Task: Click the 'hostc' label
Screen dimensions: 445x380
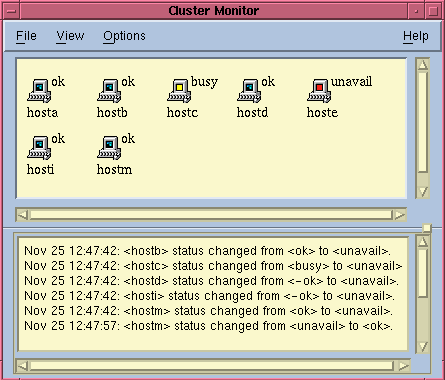Action: [182, 113]
